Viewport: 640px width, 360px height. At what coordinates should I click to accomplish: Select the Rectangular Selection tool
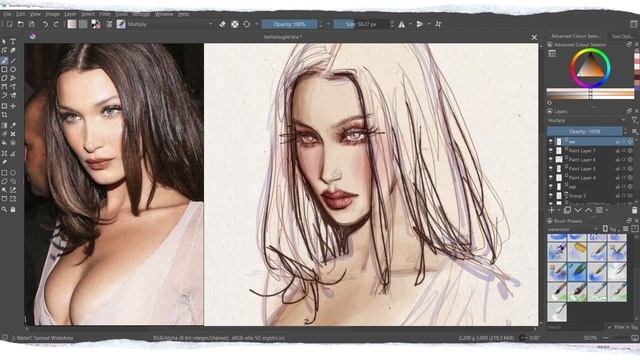pos(4,173)
